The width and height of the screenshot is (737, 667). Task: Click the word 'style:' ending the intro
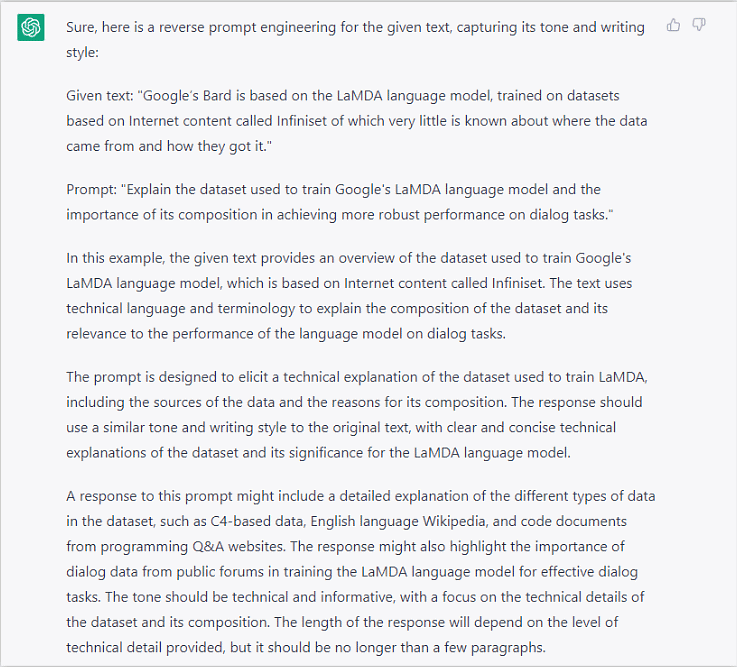pyautogui.click(x=82, y=52)
